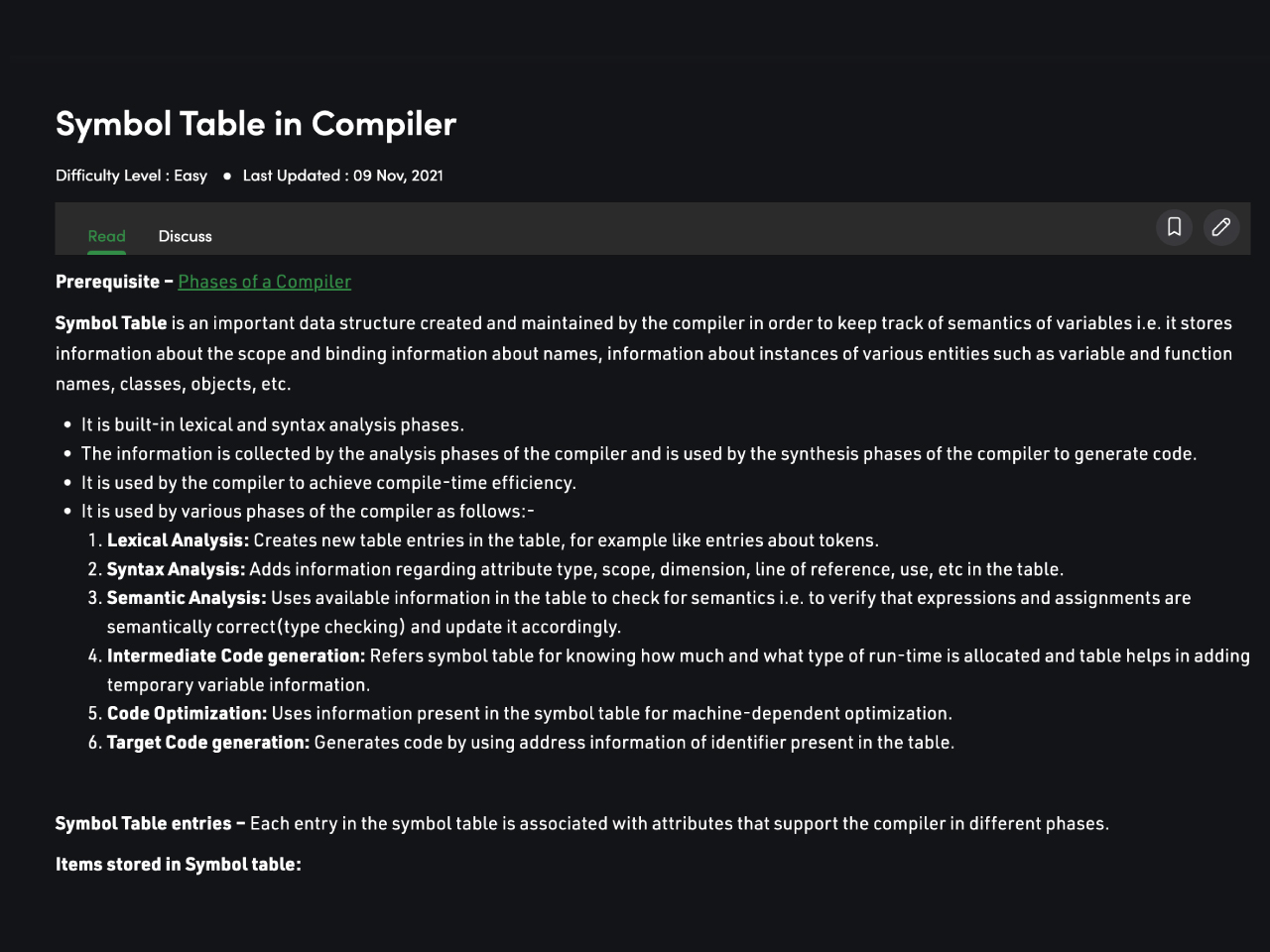The width and height of the screenshot is (1270, 952).
Task: Click the Difficulty Level Easy label
Action: coord(131,176)
